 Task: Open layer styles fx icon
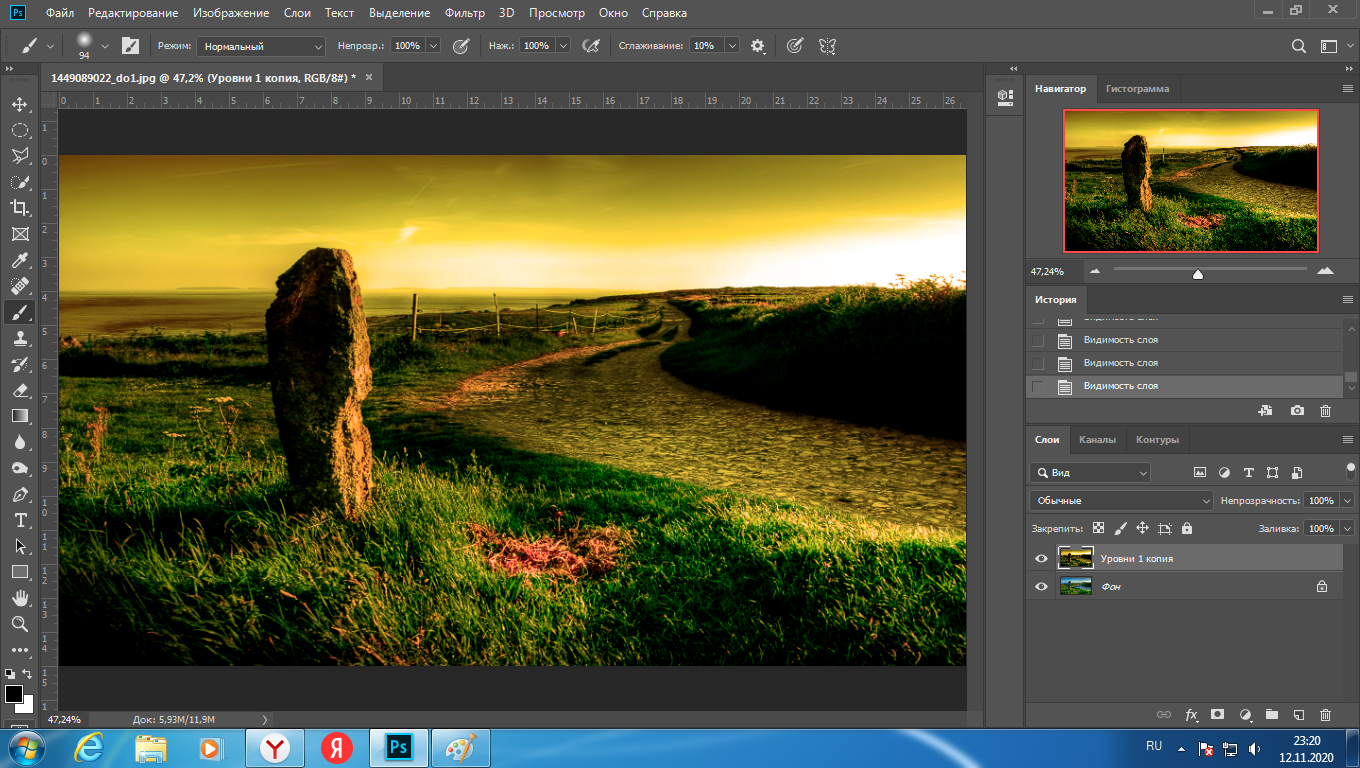click(x=1191, y=715)
